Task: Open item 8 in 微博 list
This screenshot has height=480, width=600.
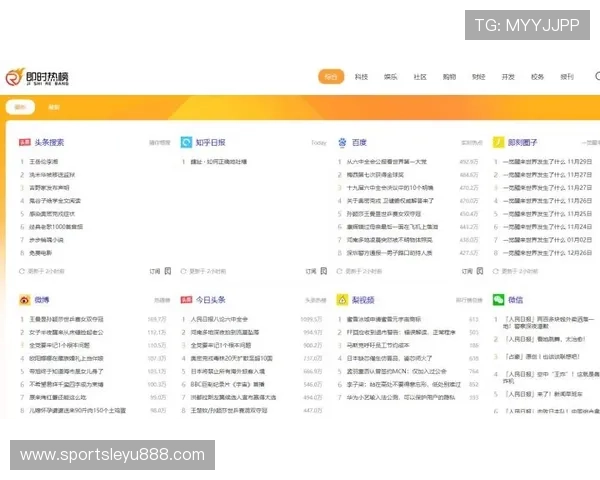Action: 78,410
